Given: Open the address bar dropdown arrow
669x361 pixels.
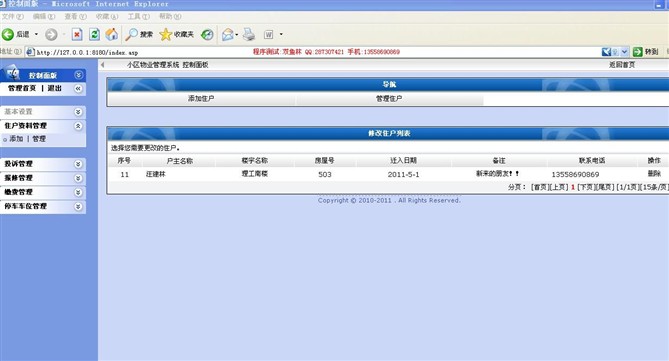Looking at the screenshot, I should tap(624, 52).
